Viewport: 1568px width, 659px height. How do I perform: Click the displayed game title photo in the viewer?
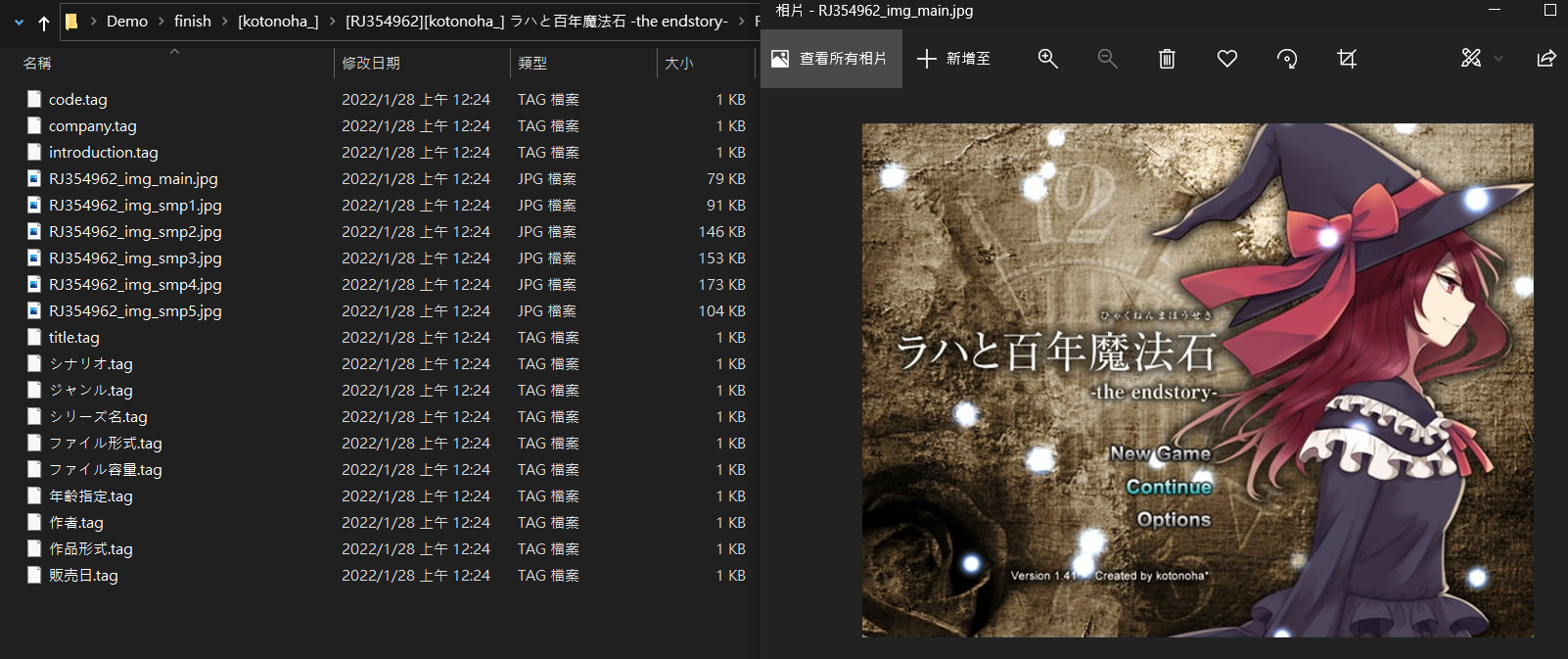click(x=1197, y=380)
